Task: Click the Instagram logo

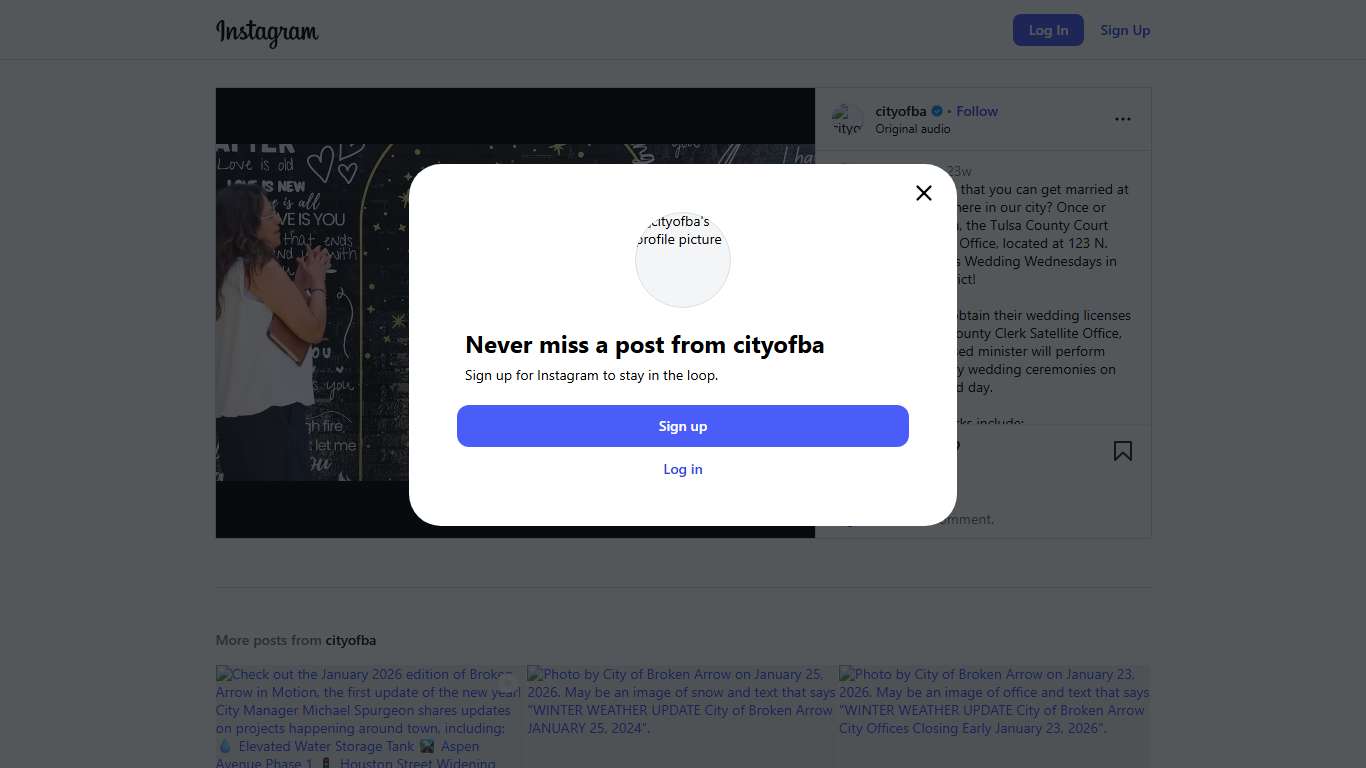Action: [267, 31]
